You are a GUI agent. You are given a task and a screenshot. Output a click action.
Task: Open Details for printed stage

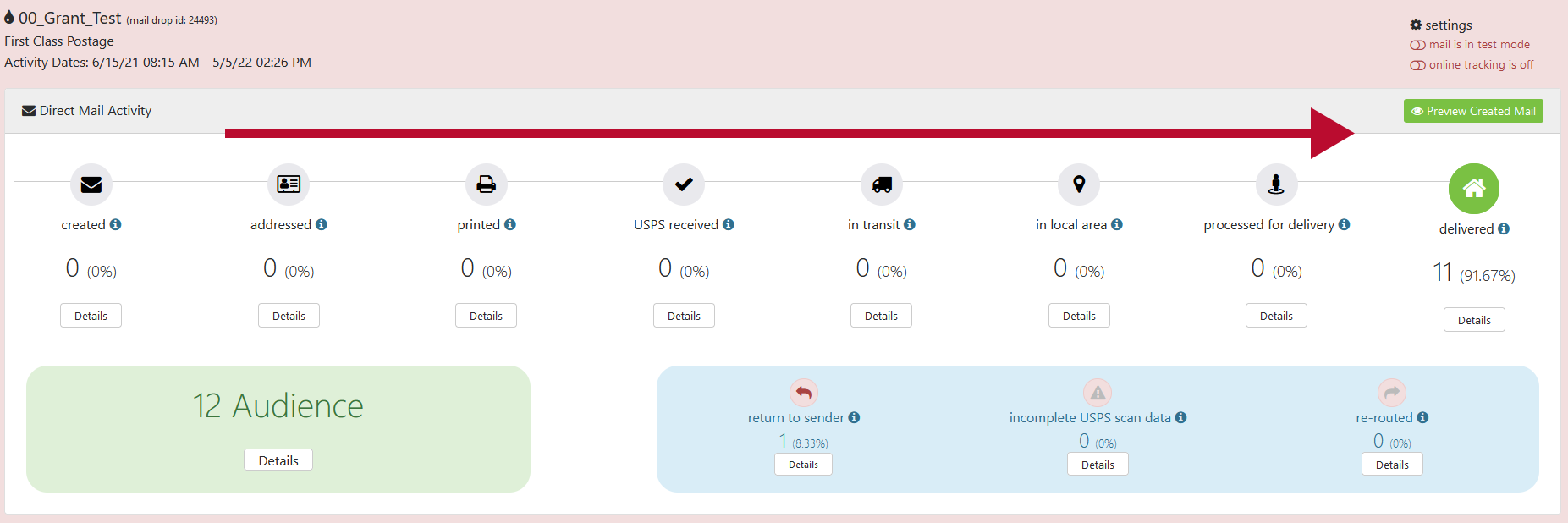486,316
